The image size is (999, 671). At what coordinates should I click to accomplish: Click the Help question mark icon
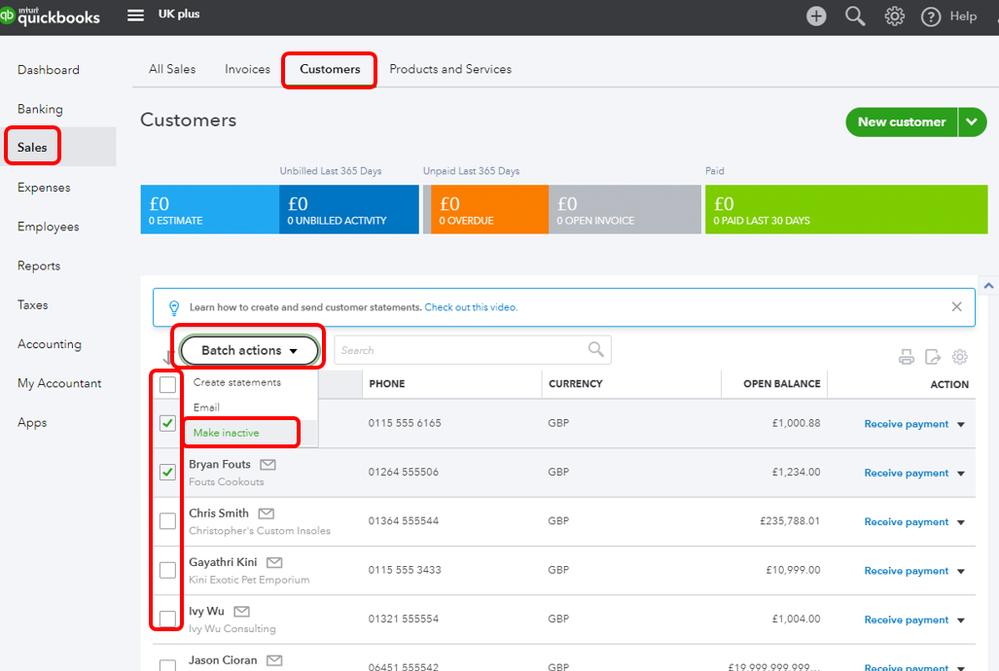click(931, 17)
